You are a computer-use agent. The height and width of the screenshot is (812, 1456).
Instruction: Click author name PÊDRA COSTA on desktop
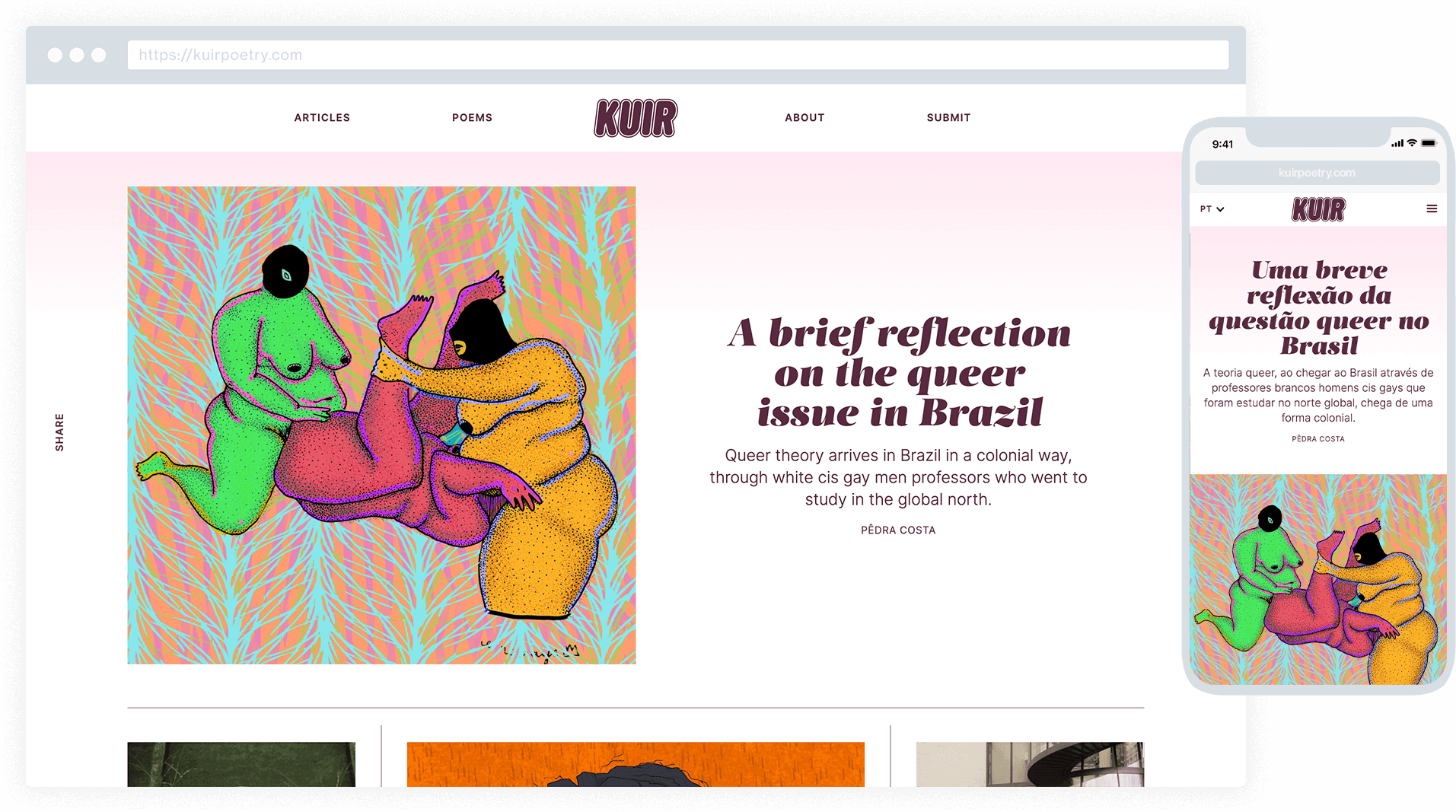(898, 530)
